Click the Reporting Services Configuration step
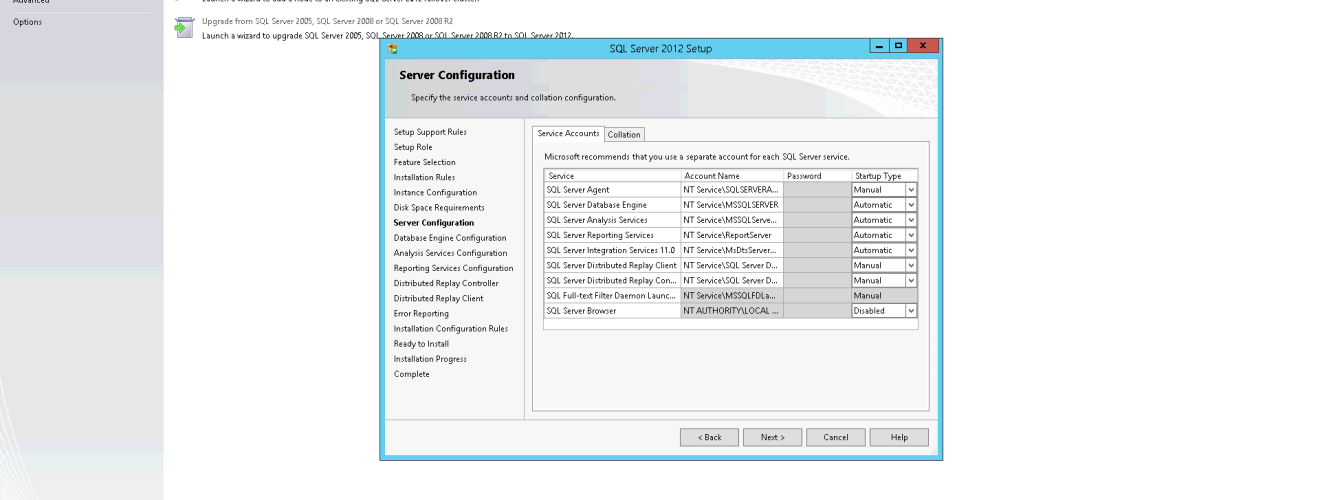This screenshot has height=500, width=1320. (453, 268)
